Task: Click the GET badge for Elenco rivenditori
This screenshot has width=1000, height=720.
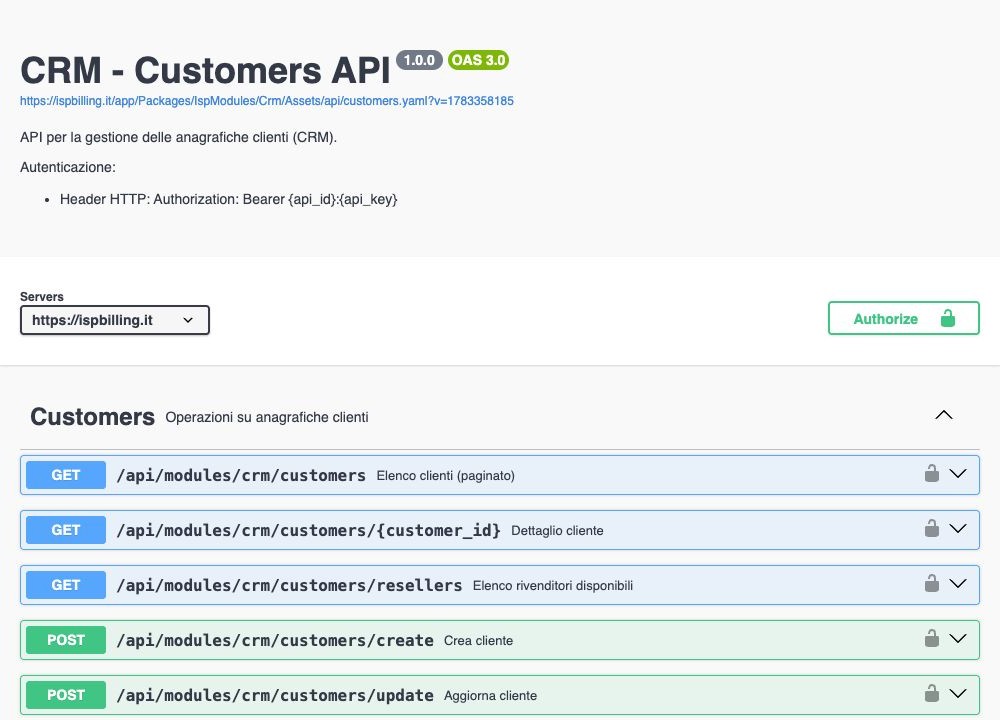Action: [x=66, y=585]
